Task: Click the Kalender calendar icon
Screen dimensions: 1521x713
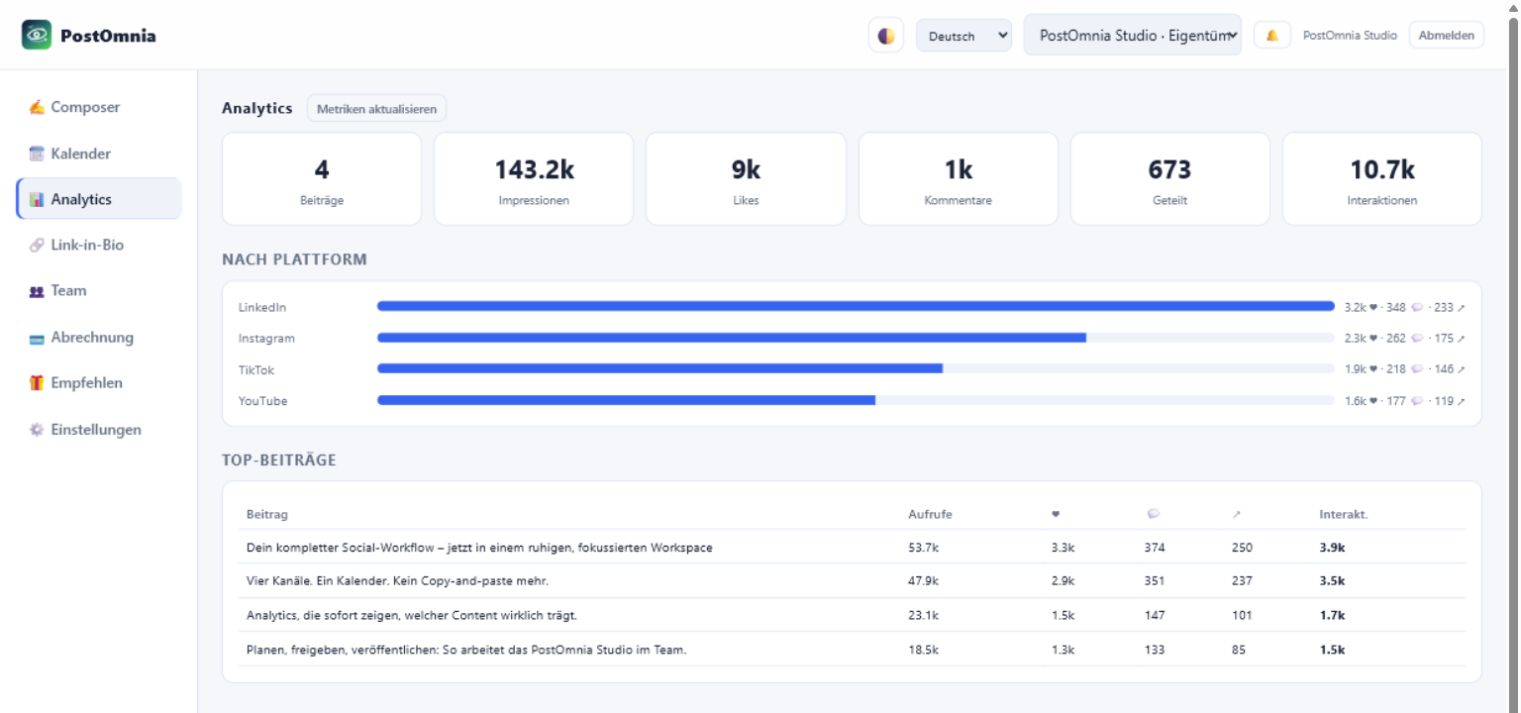Action: [37, 154]
